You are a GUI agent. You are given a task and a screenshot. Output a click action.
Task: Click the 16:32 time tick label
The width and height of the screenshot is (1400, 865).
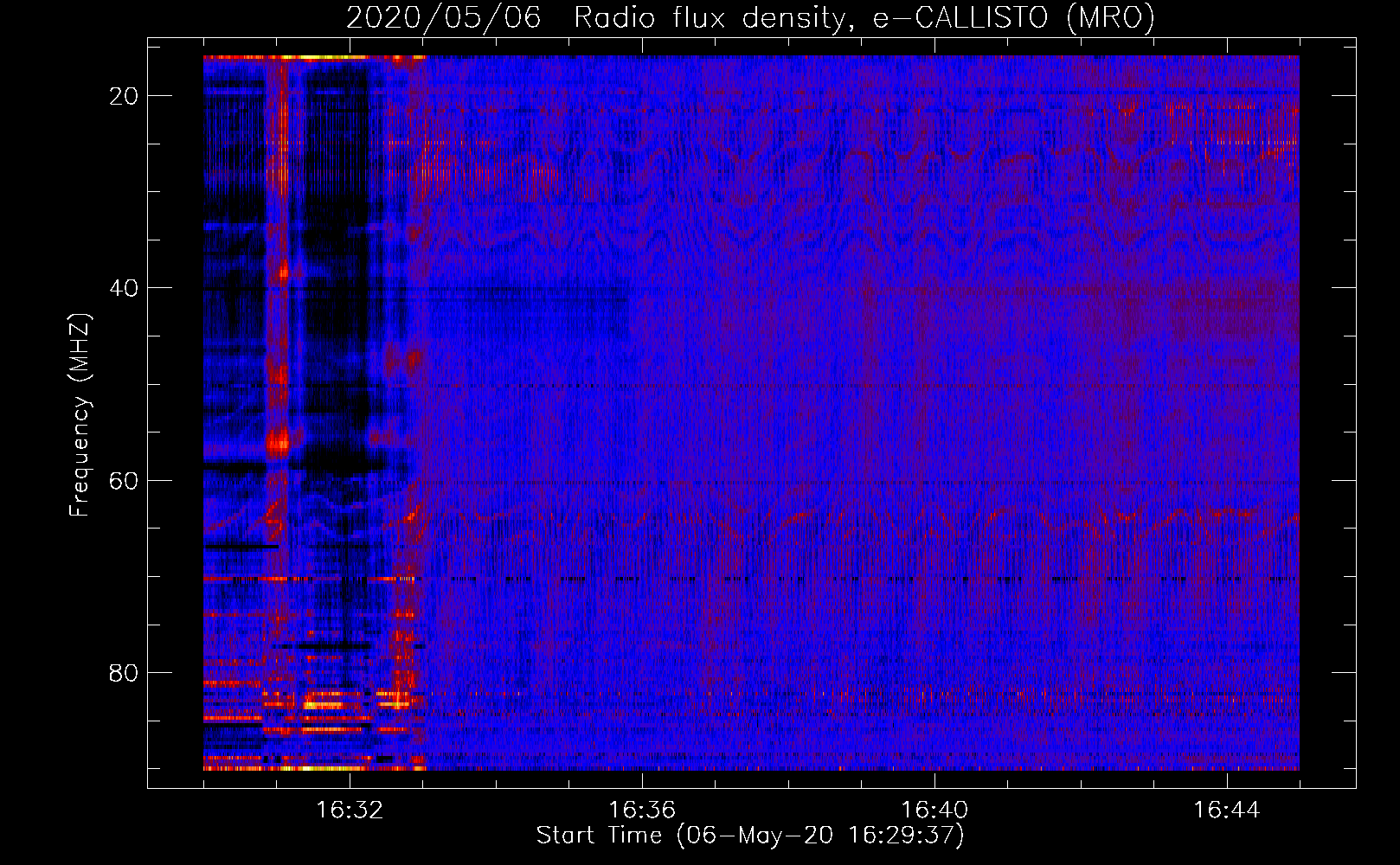[350, 811]
